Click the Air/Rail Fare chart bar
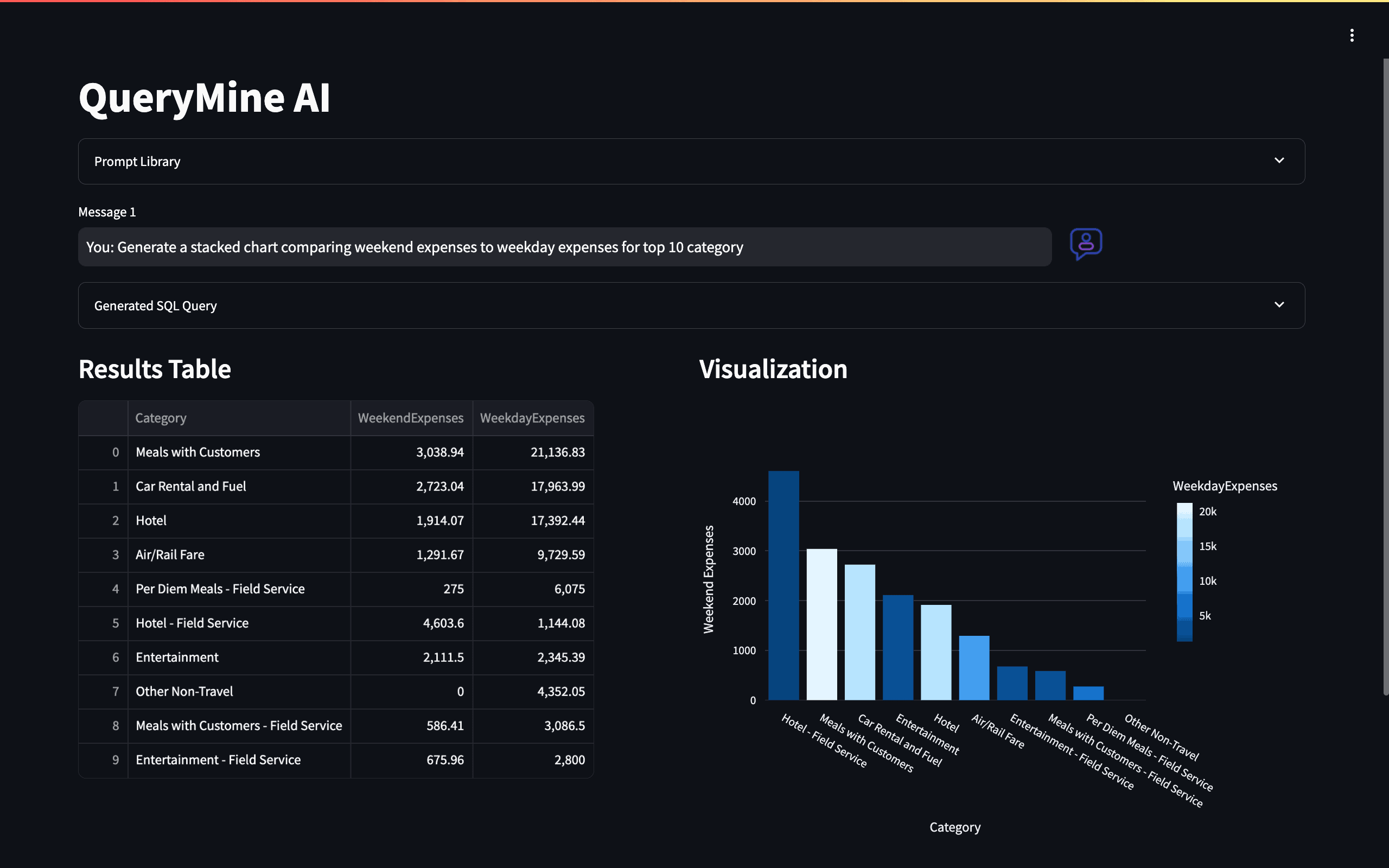Screen dimensions: 1389x868 point(974,668)
